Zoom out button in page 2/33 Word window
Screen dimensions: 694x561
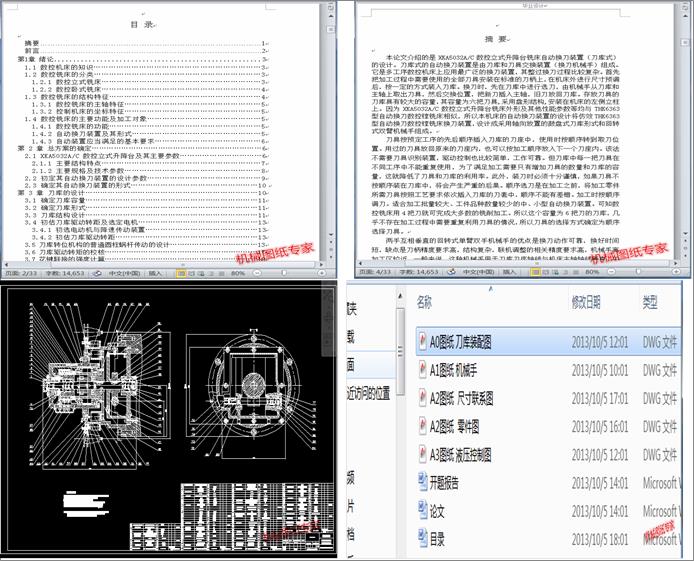(257, 273)
